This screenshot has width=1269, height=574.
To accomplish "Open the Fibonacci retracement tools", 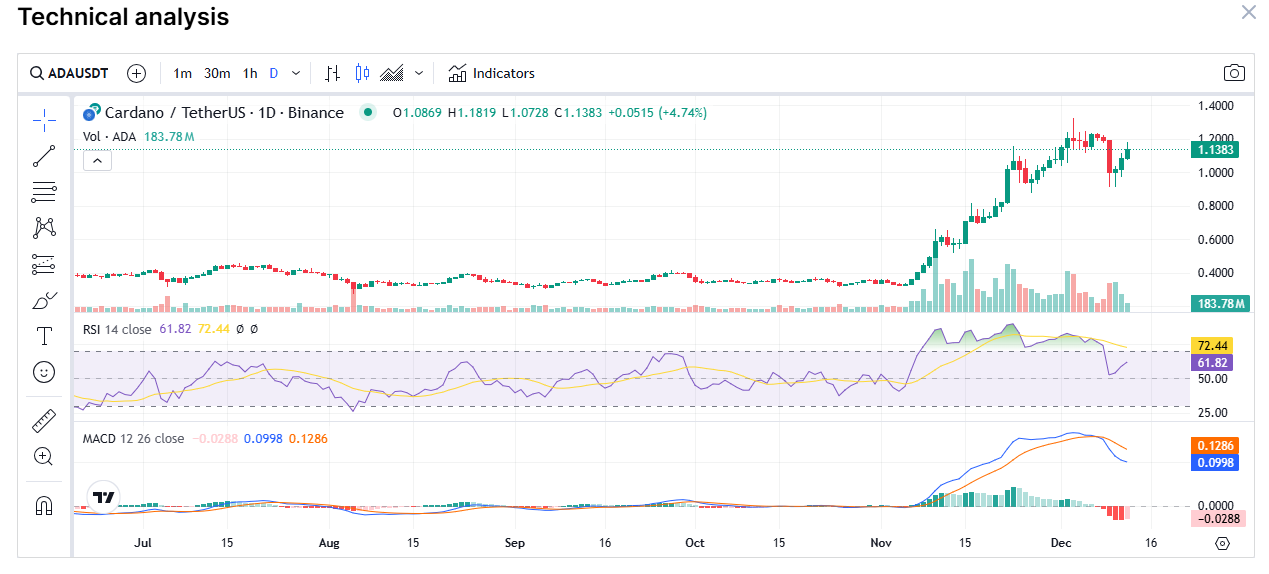I will pos(44,192).
